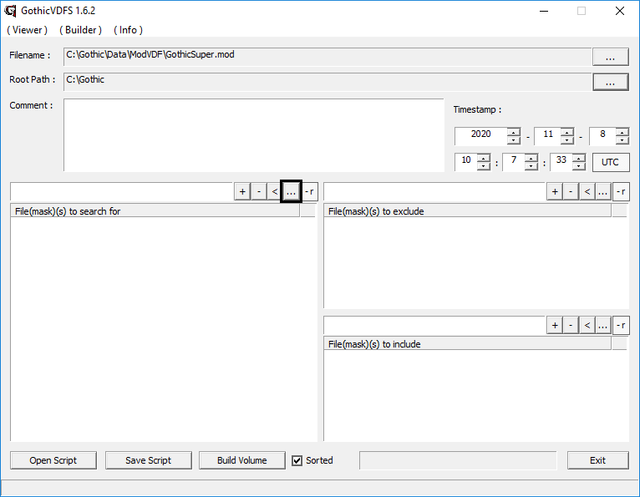This screenshot has width=640, height=497.
Task: Remove mask from include list with minus
Action: coord(571,325)
